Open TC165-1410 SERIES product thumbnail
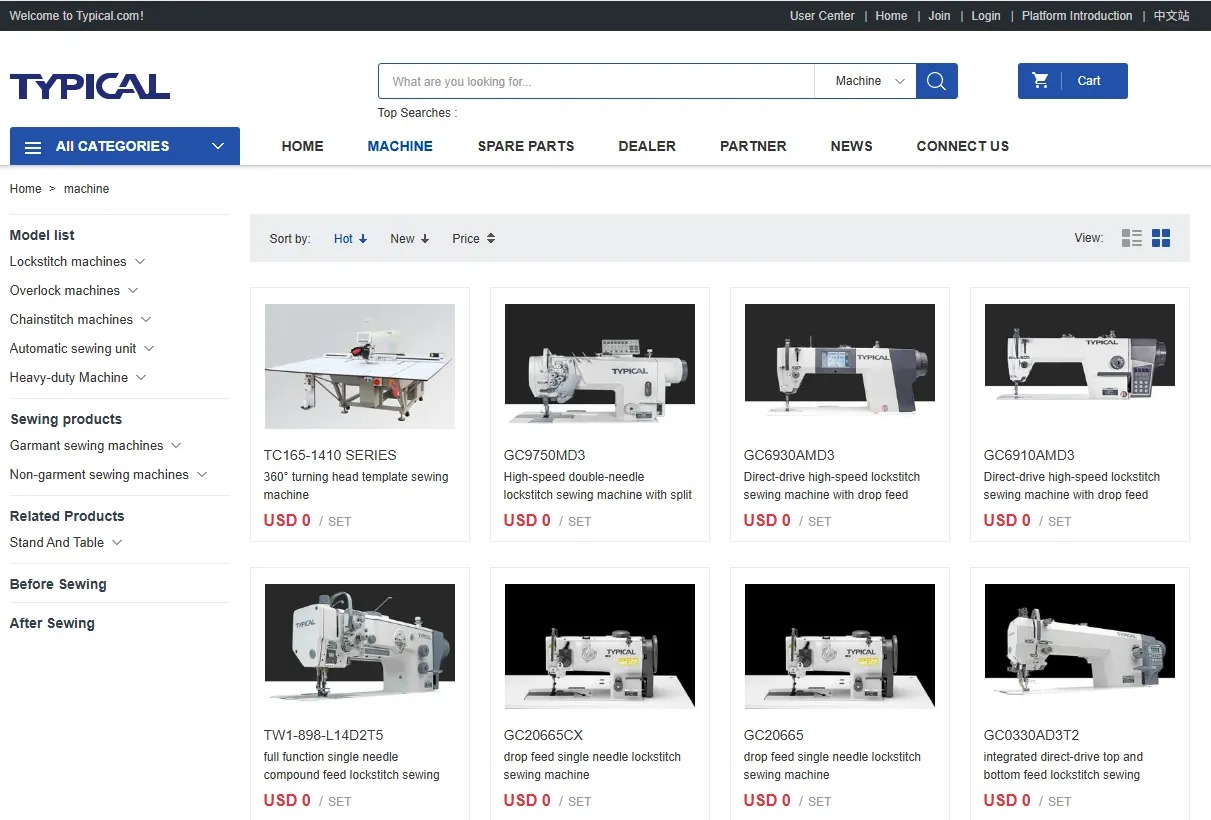This screenshot has width=1211, height=820. click(360, 366)
